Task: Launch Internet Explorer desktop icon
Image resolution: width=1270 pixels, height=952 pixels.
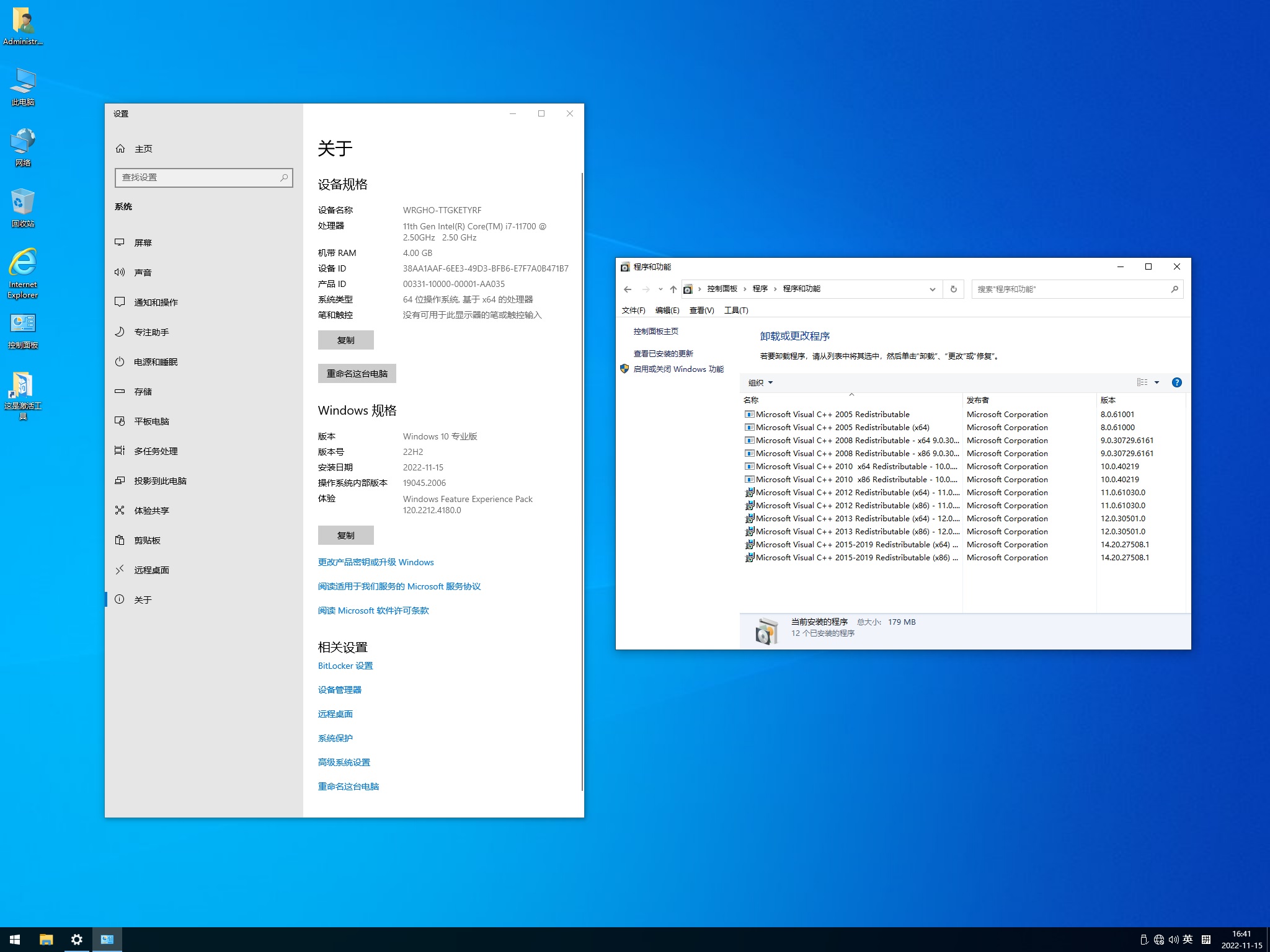Action: pos(23,273)
